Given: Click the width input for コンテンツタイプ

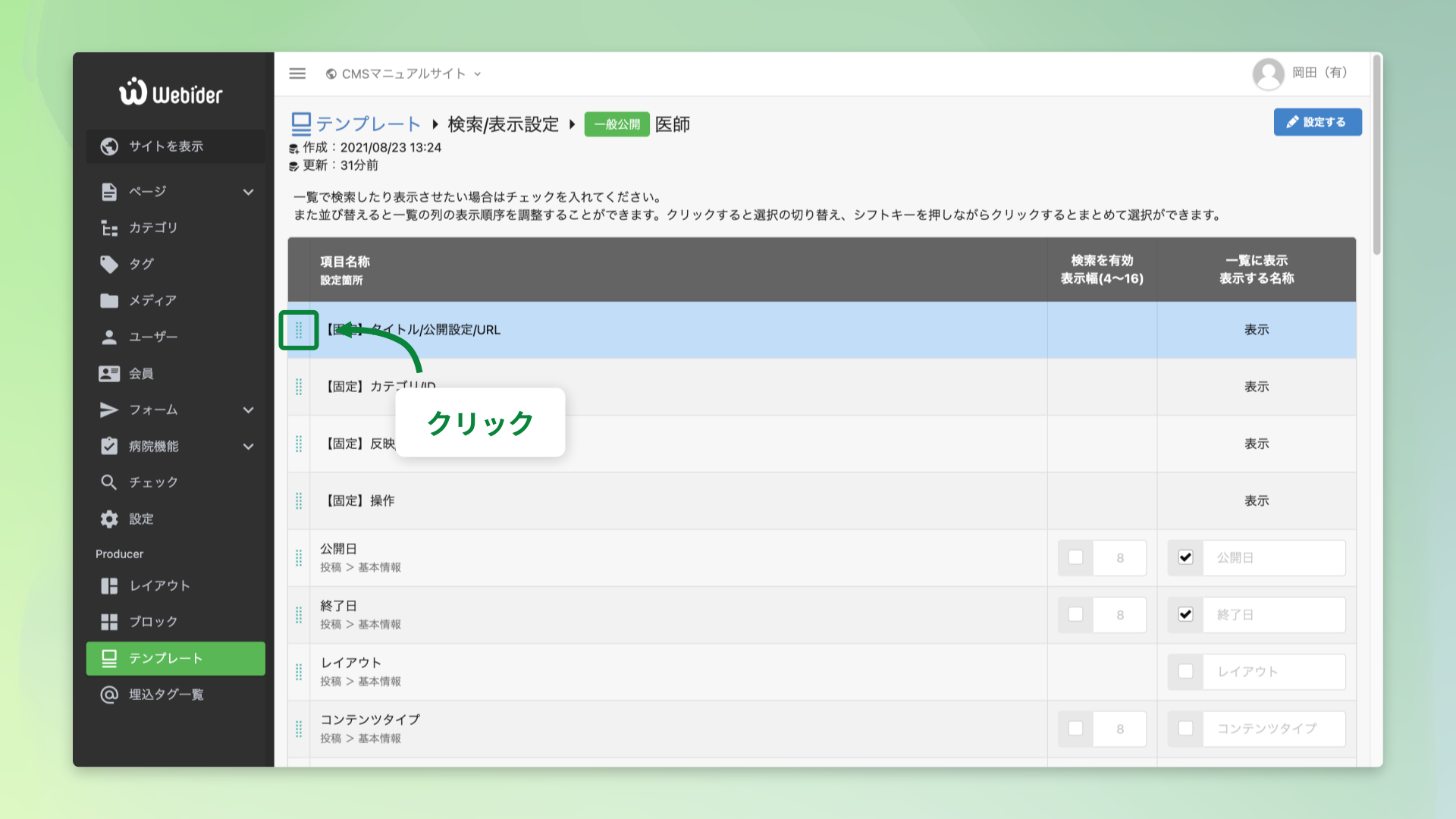Looking at the screenshot, I should click(1120, 728).
